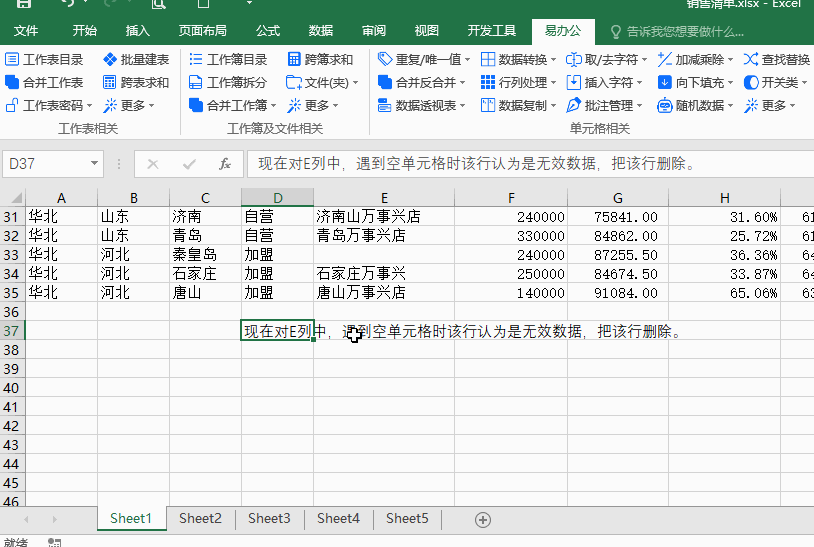Screen dimensions: 814x547
Task: Click the 查找替换 icon
Action: (751, 60)
